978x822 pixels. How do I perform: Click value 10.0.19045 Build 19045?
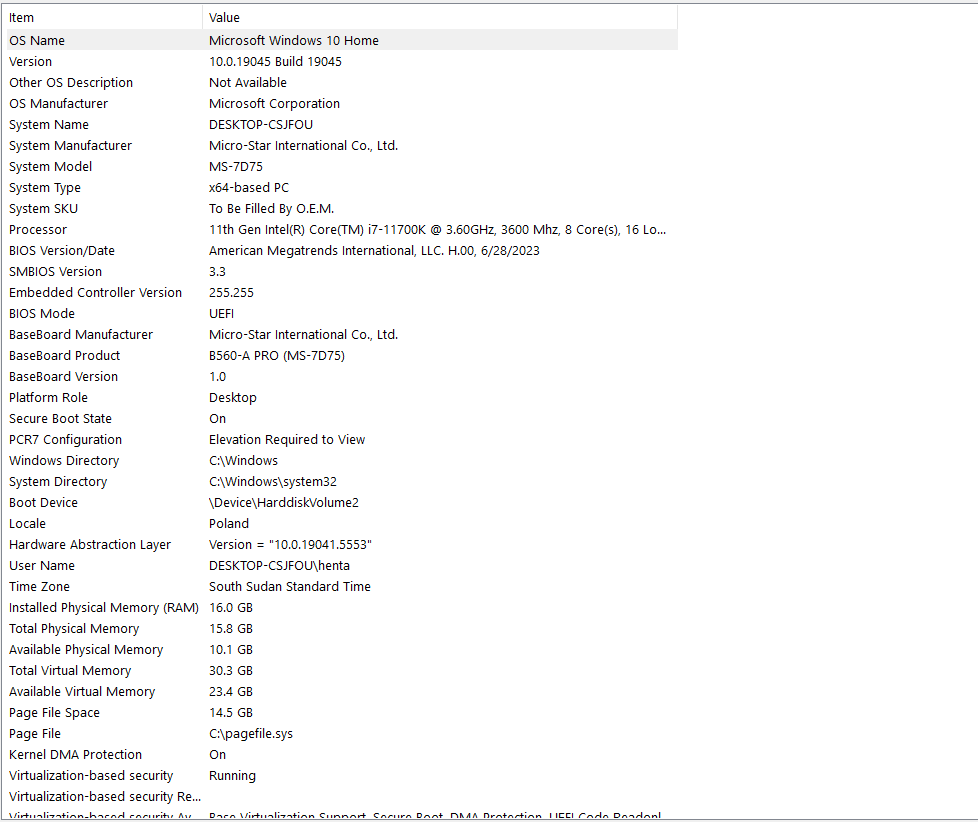pyautogui.click(x=275, y=62)
